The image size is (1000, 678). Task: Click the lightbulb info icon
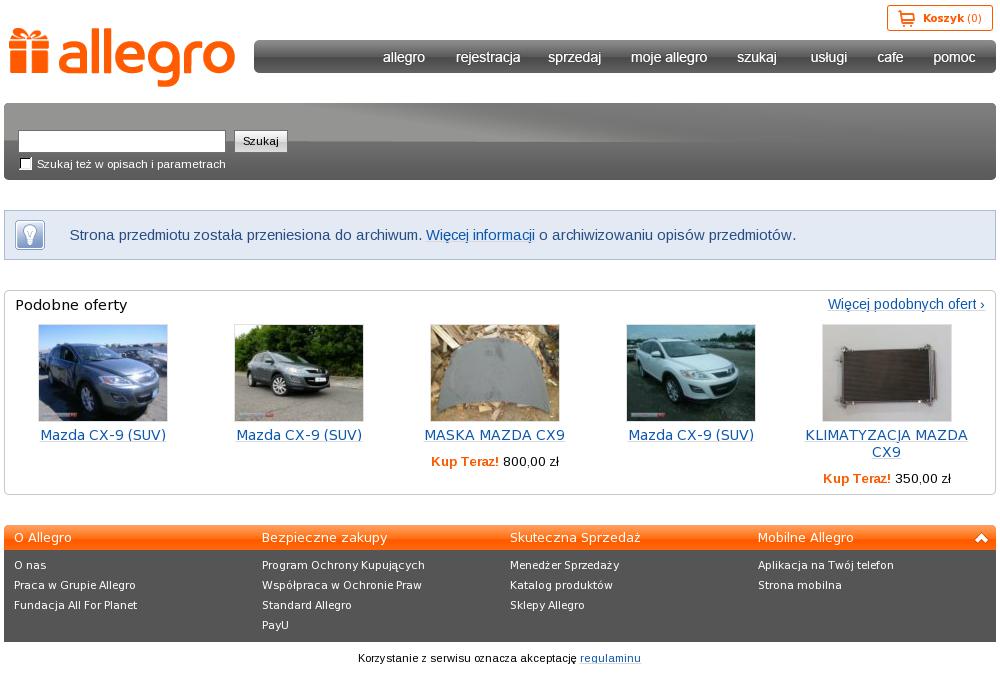30,235
